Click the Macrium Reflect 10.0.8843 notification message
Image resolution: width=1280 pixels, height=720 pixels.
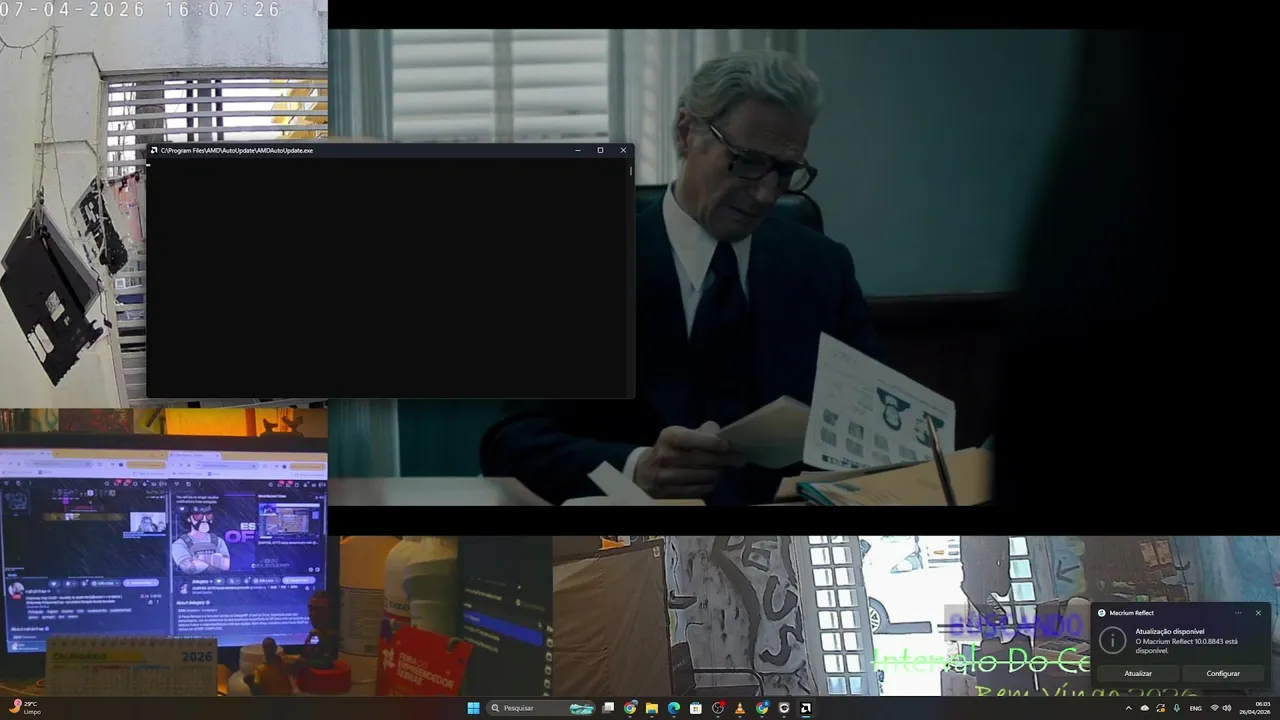coord(1187,646)
